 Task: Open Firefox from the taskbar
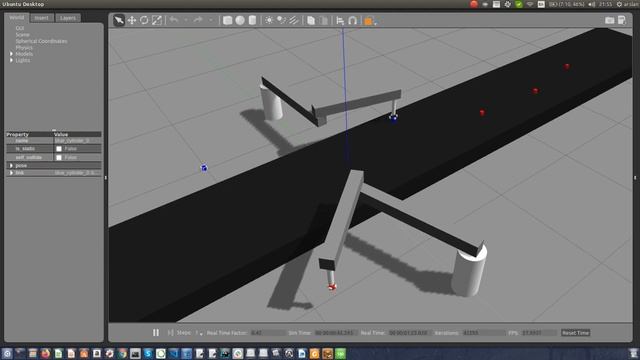[x=45, y=353]
